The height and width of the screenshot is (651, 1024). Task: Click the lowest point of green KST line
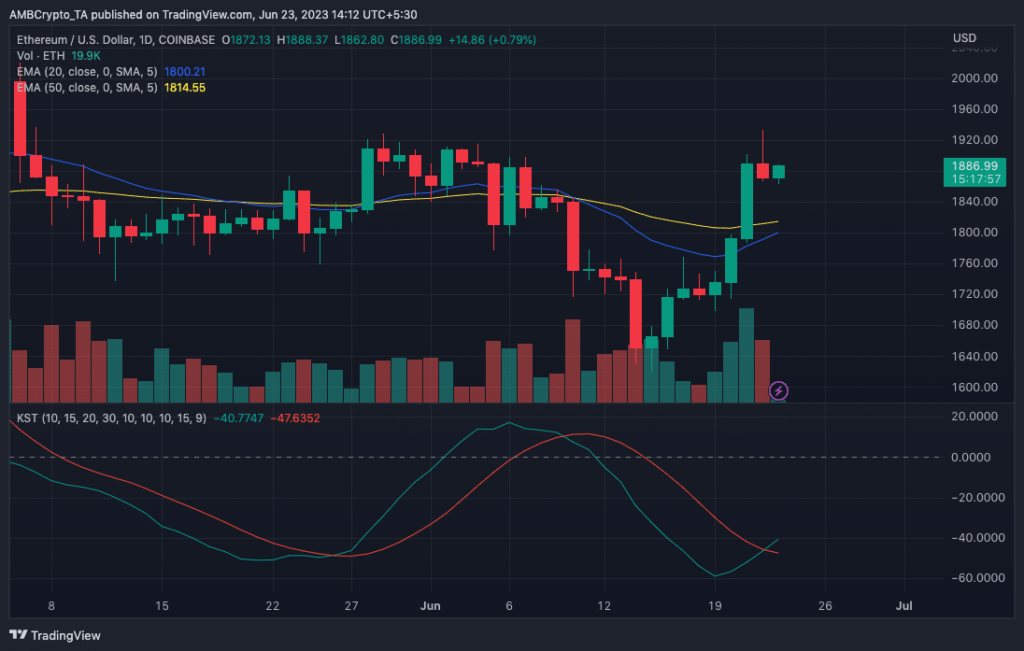714,576
